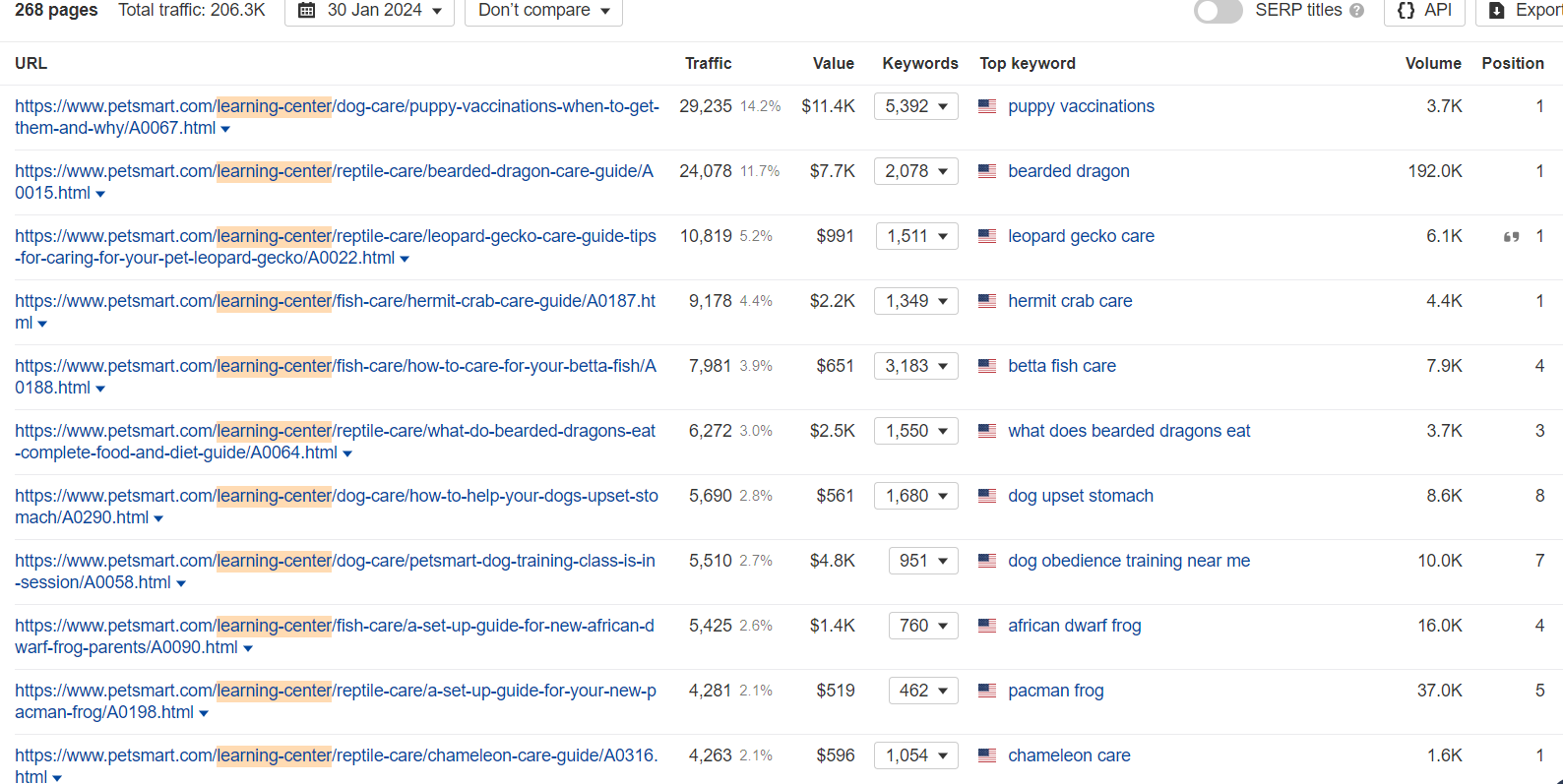Click US flag icon beside hermit crab care

click(x=987, y=301)
